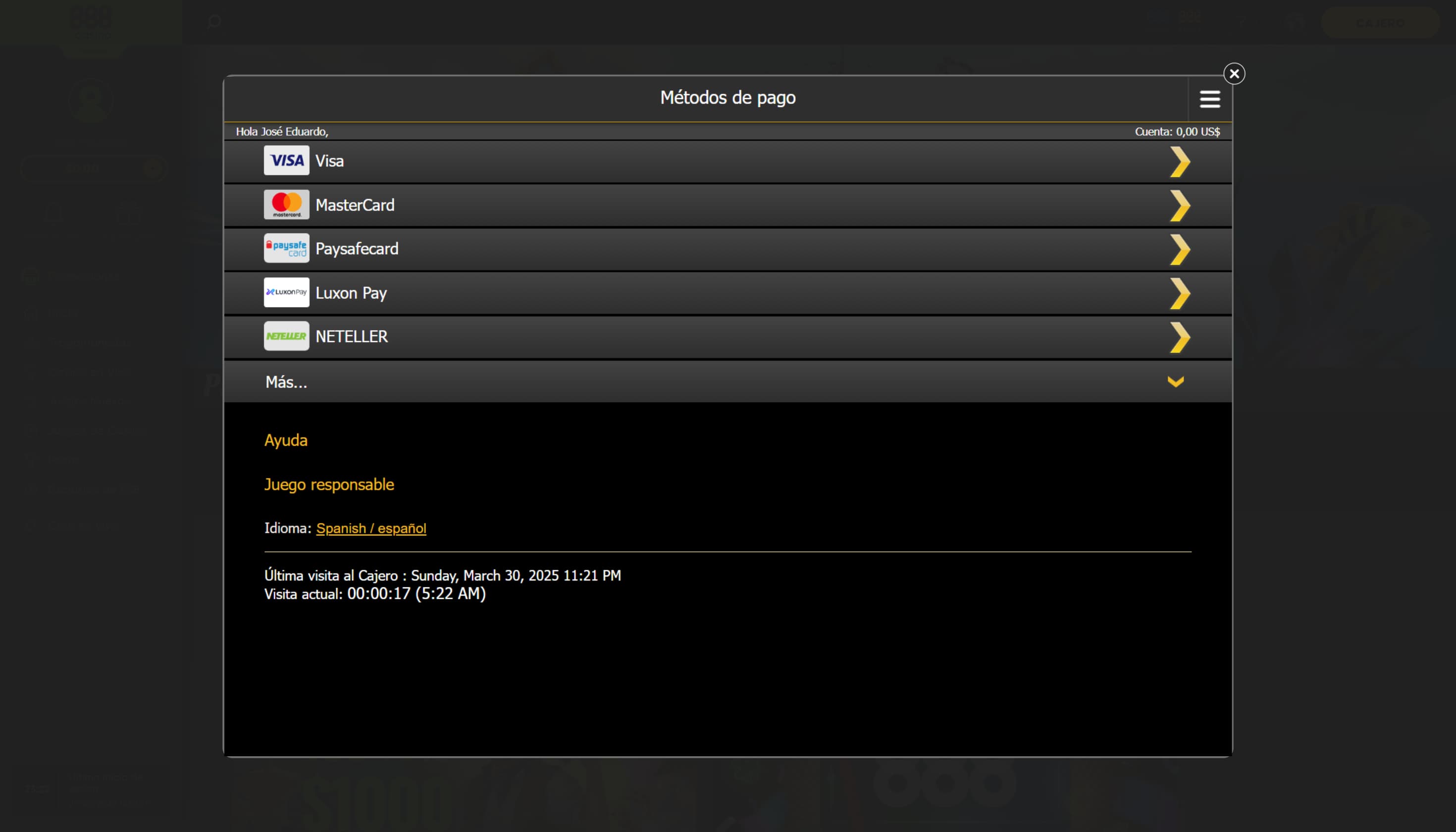1456x832 pixels.
Task: Click the Luxon Pay logo icon
Action: 286,293
